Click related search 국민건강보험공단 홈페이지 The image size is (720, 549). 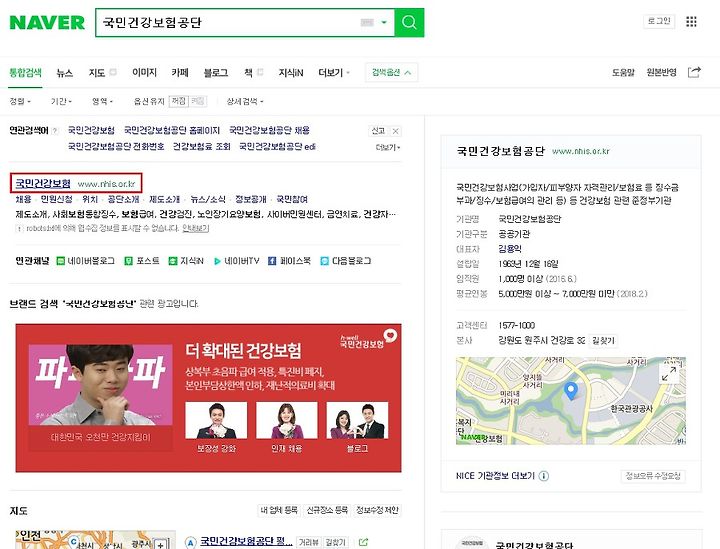point(172,130)
